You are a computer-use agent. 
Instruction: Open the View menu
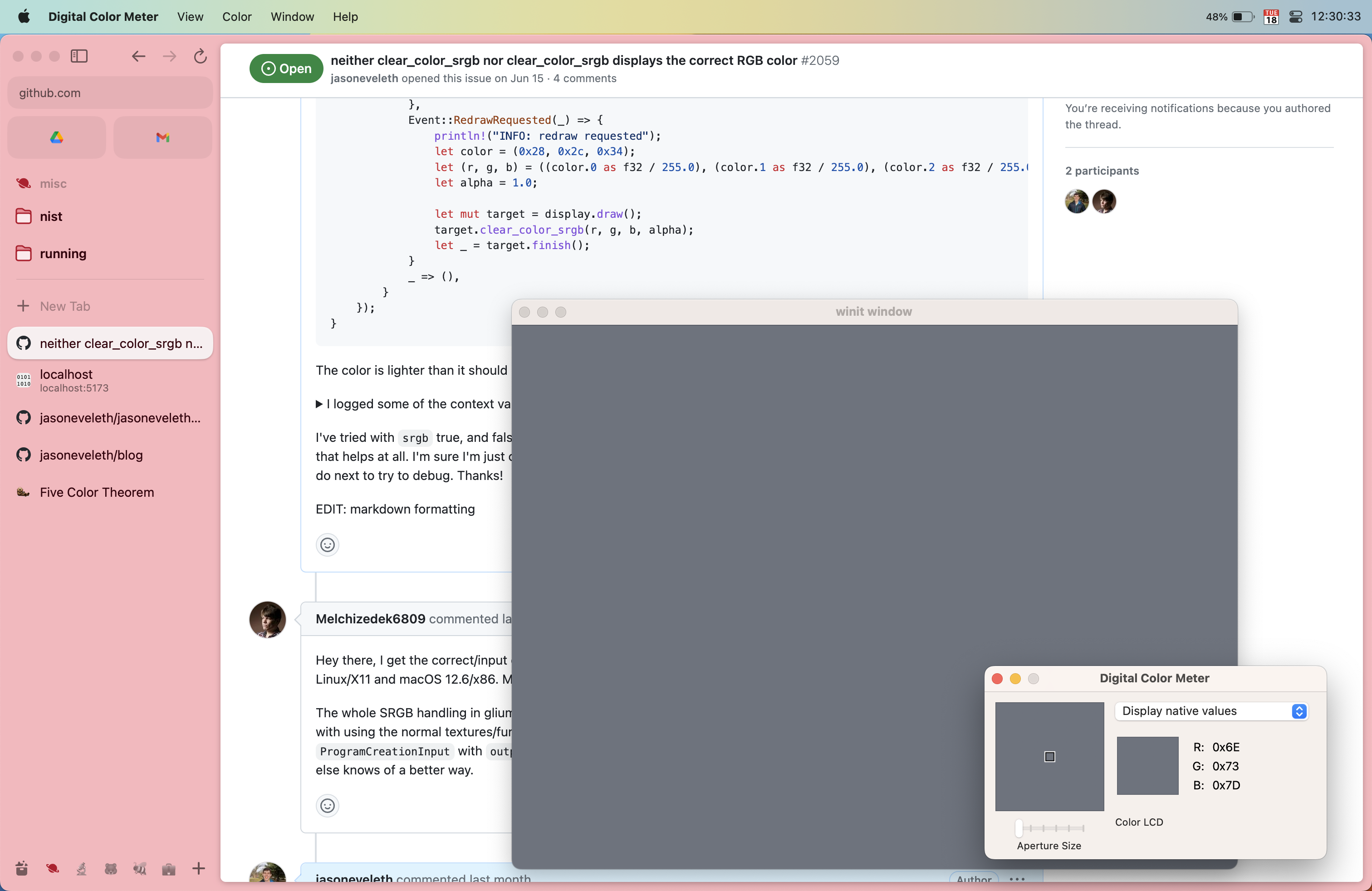click(190, 17)
